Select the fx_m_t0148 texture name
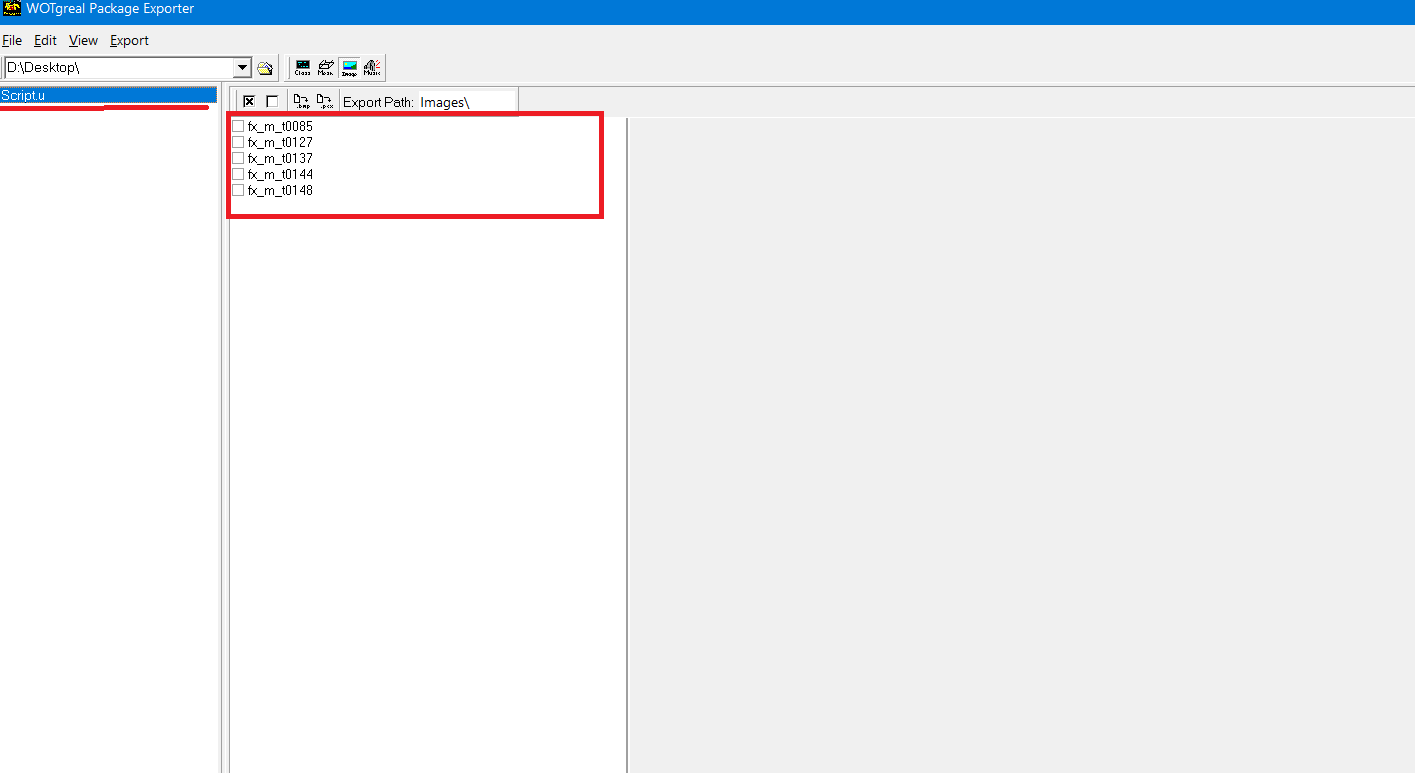 (280, 190)
